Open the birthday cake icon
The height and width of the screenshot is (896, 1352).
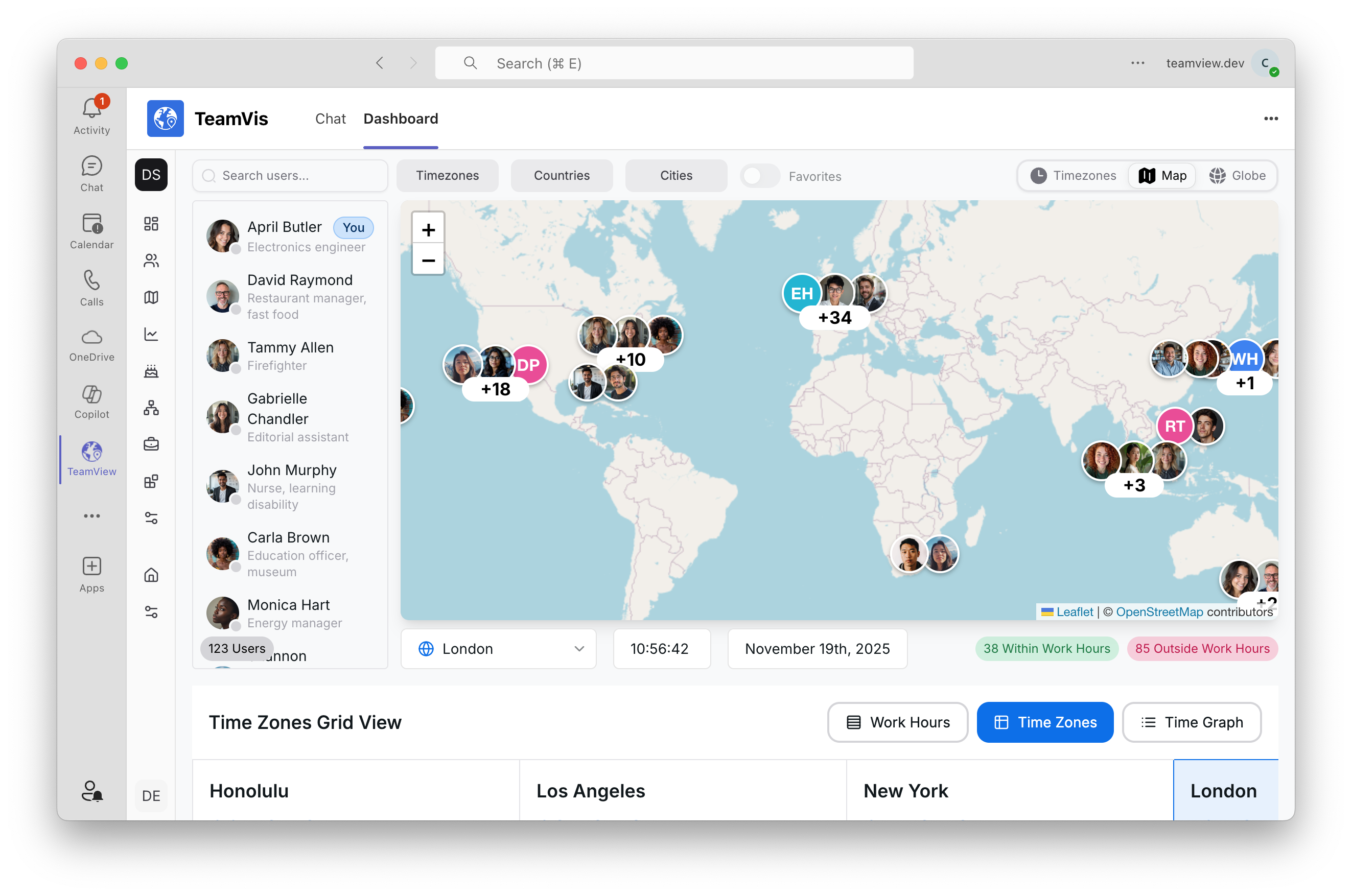click(x=151, y=371)
